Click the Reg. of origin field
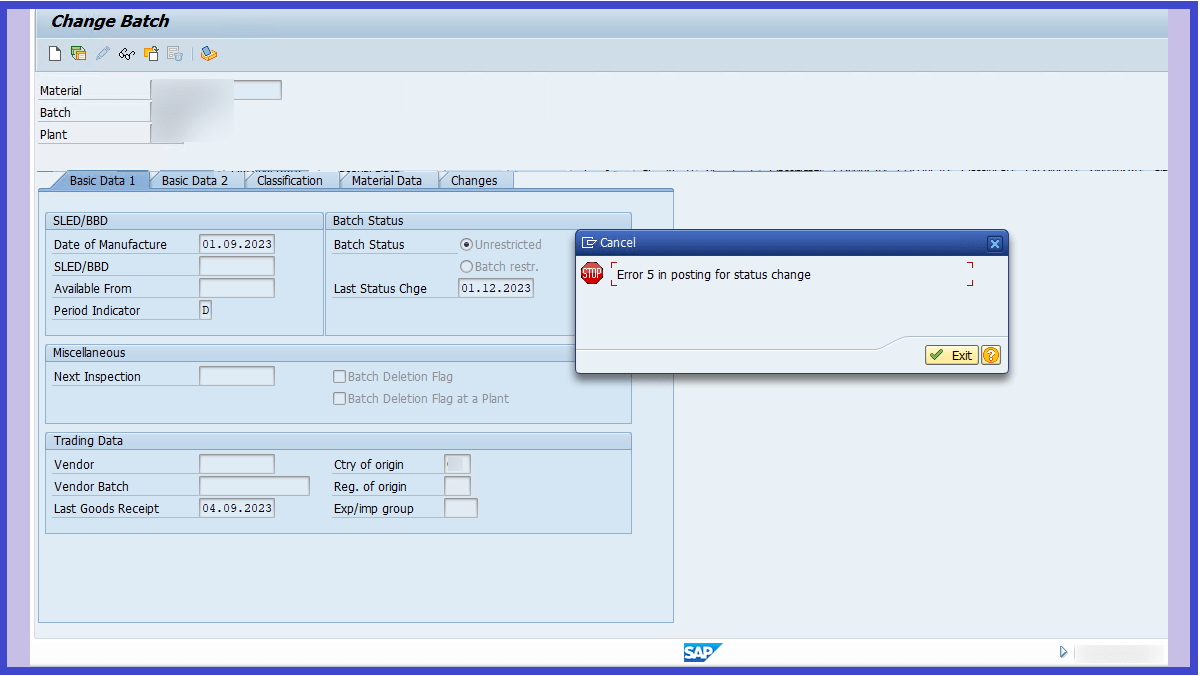 (x=457, y=486)
